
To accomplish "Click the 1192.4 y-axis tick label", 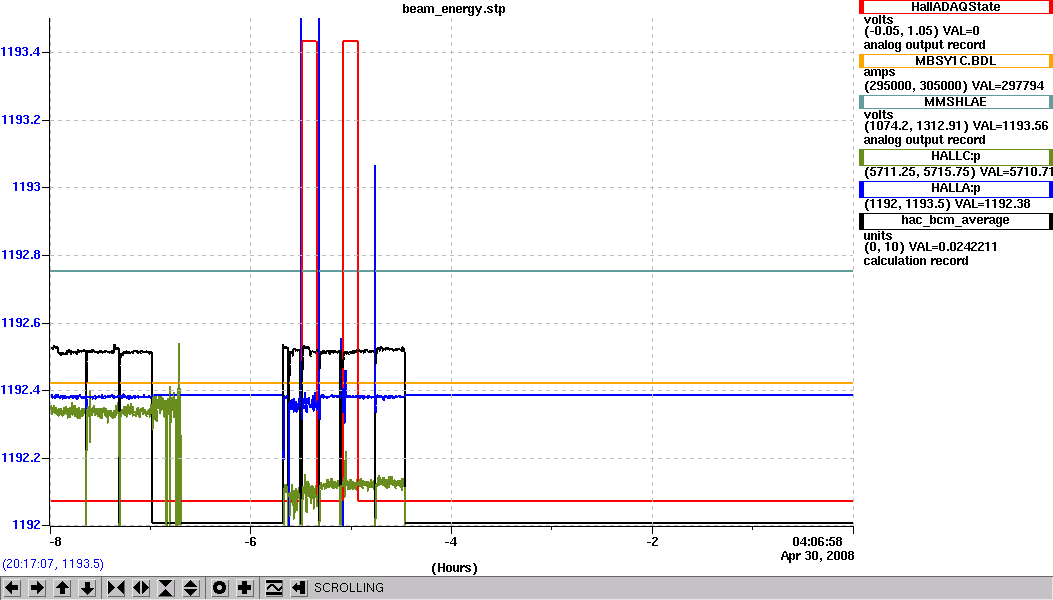I will 21,390.
